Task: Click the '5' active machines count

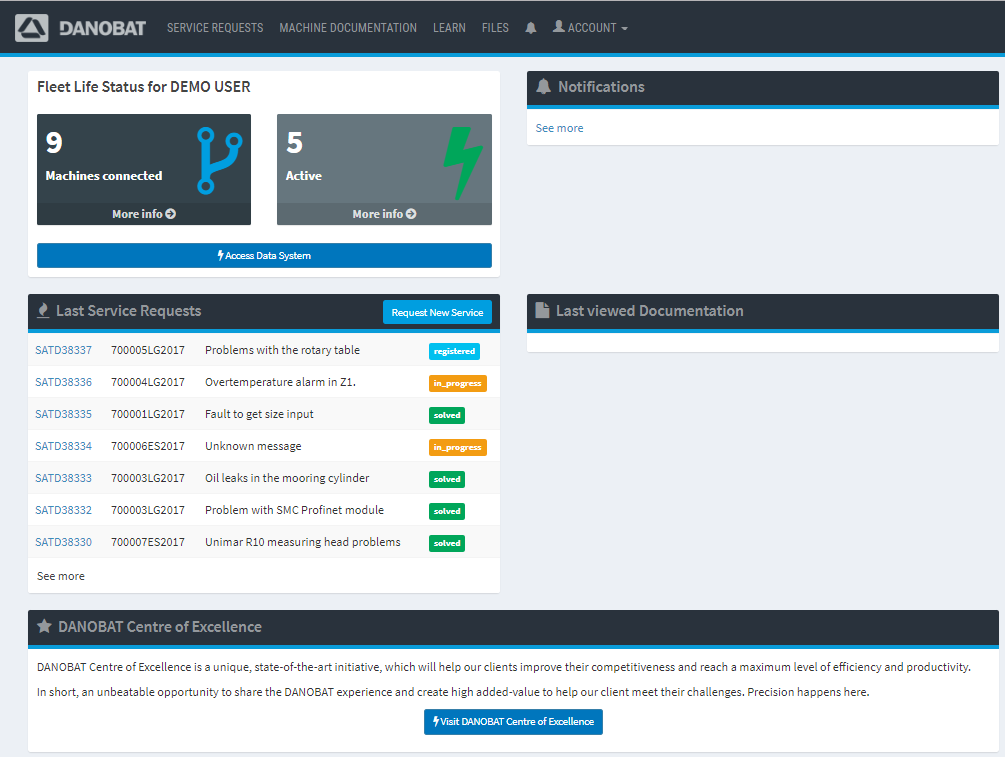Action: coord(294,142)
